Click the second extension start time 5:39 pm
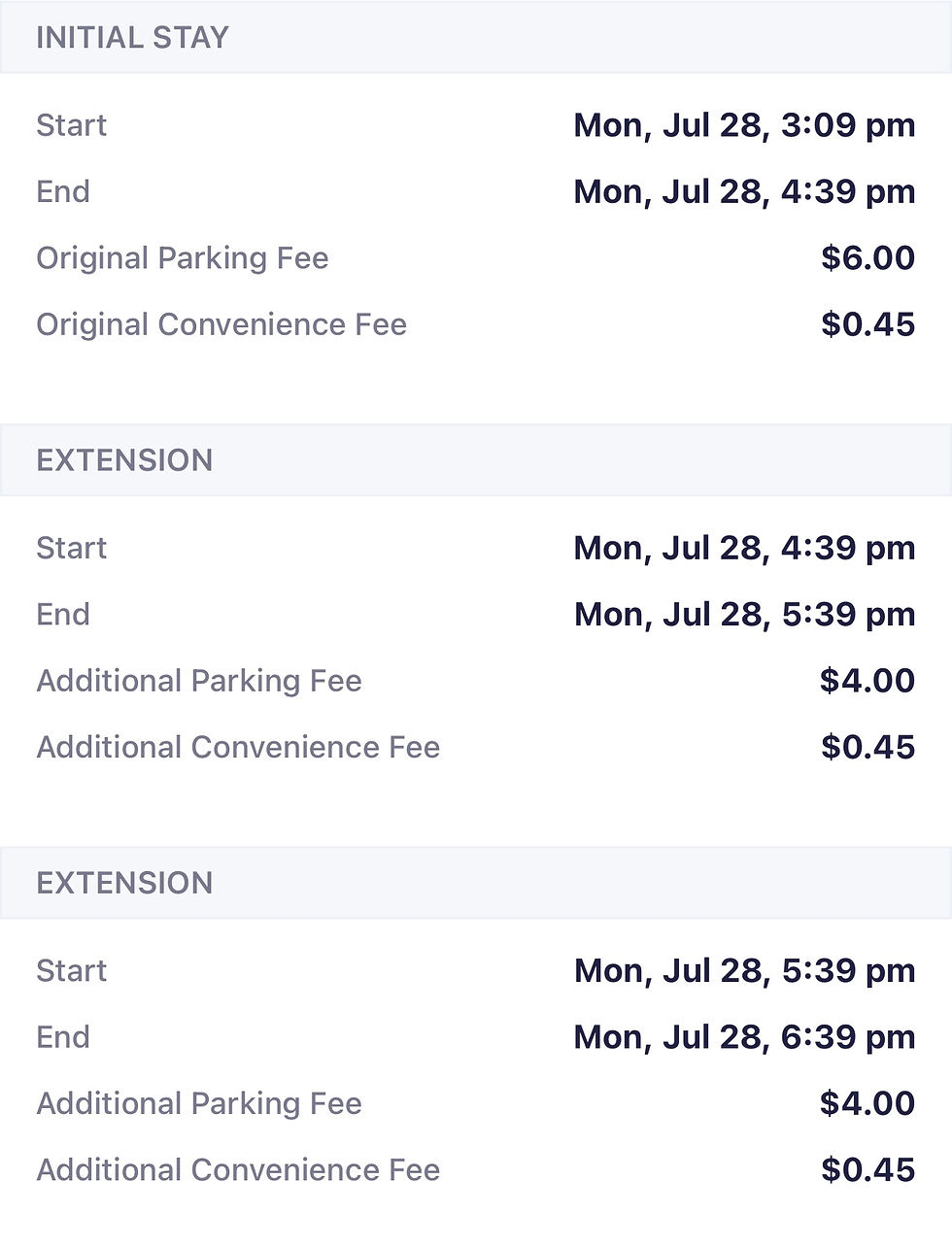 coord(744,970)
